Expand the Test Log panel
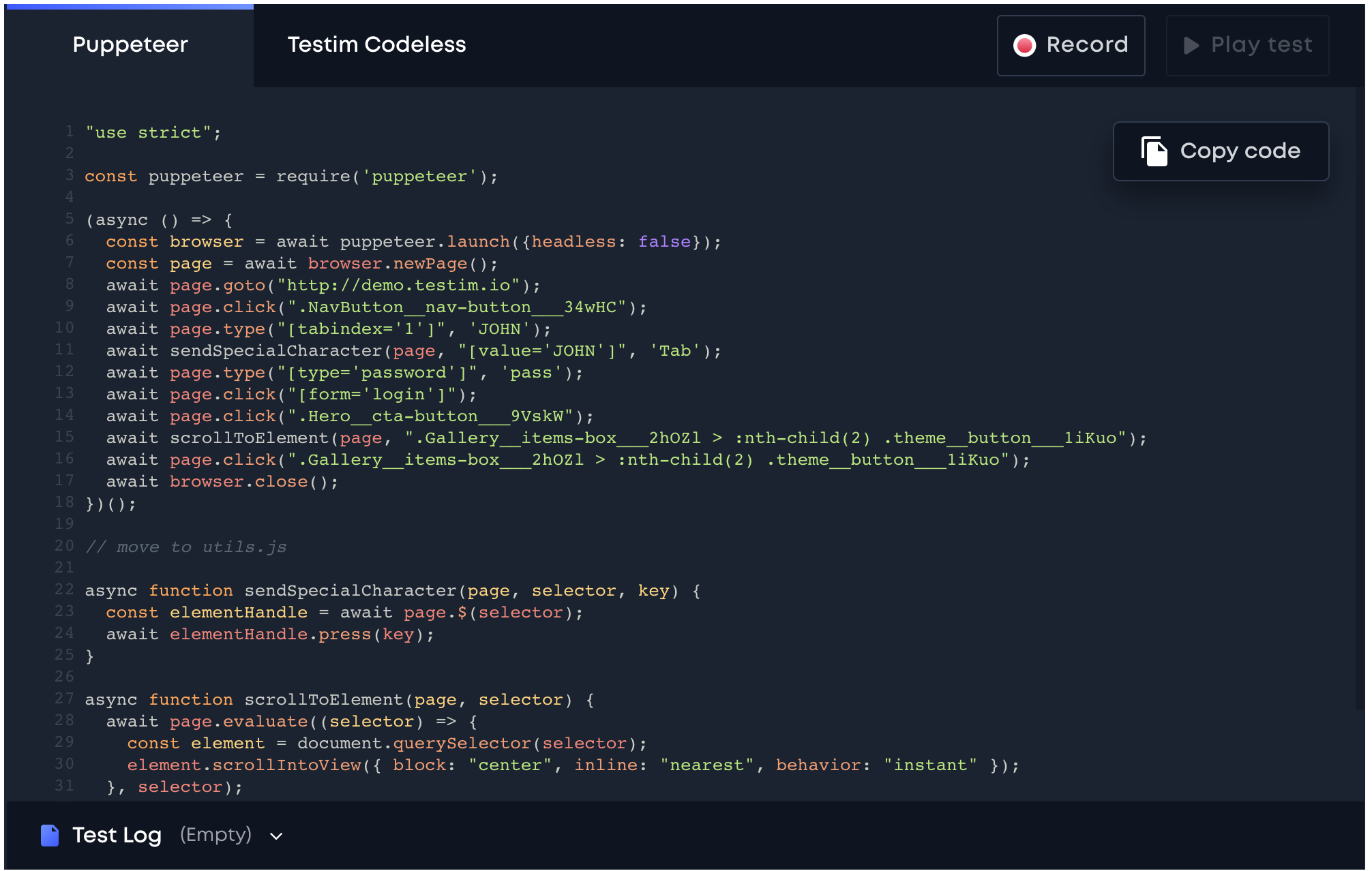This screenshot has height=871, width=1372. click(x=118, y=835)
